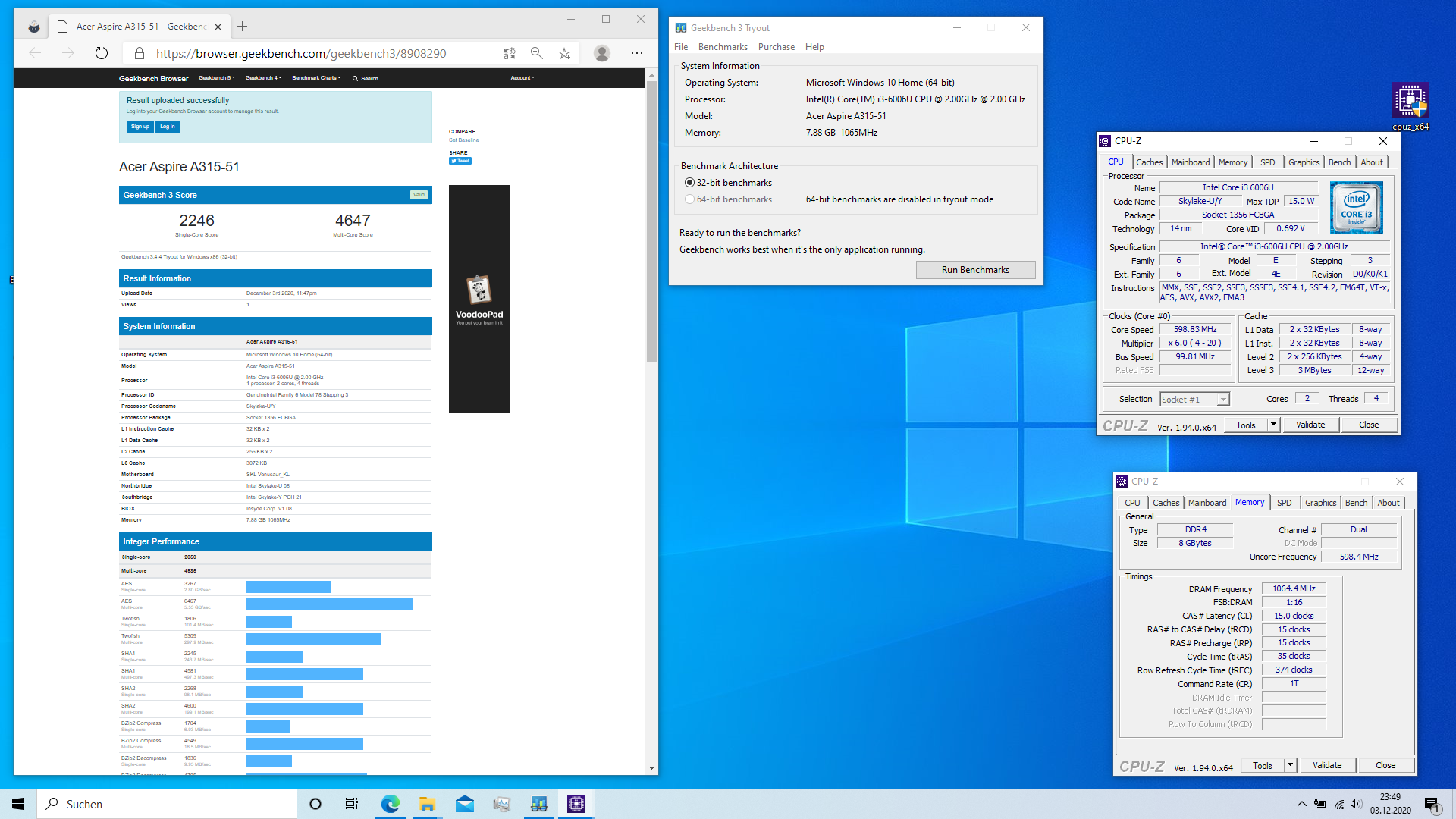
Task: Click the VoodooPad advertisement banner
Action: (479, 299)
